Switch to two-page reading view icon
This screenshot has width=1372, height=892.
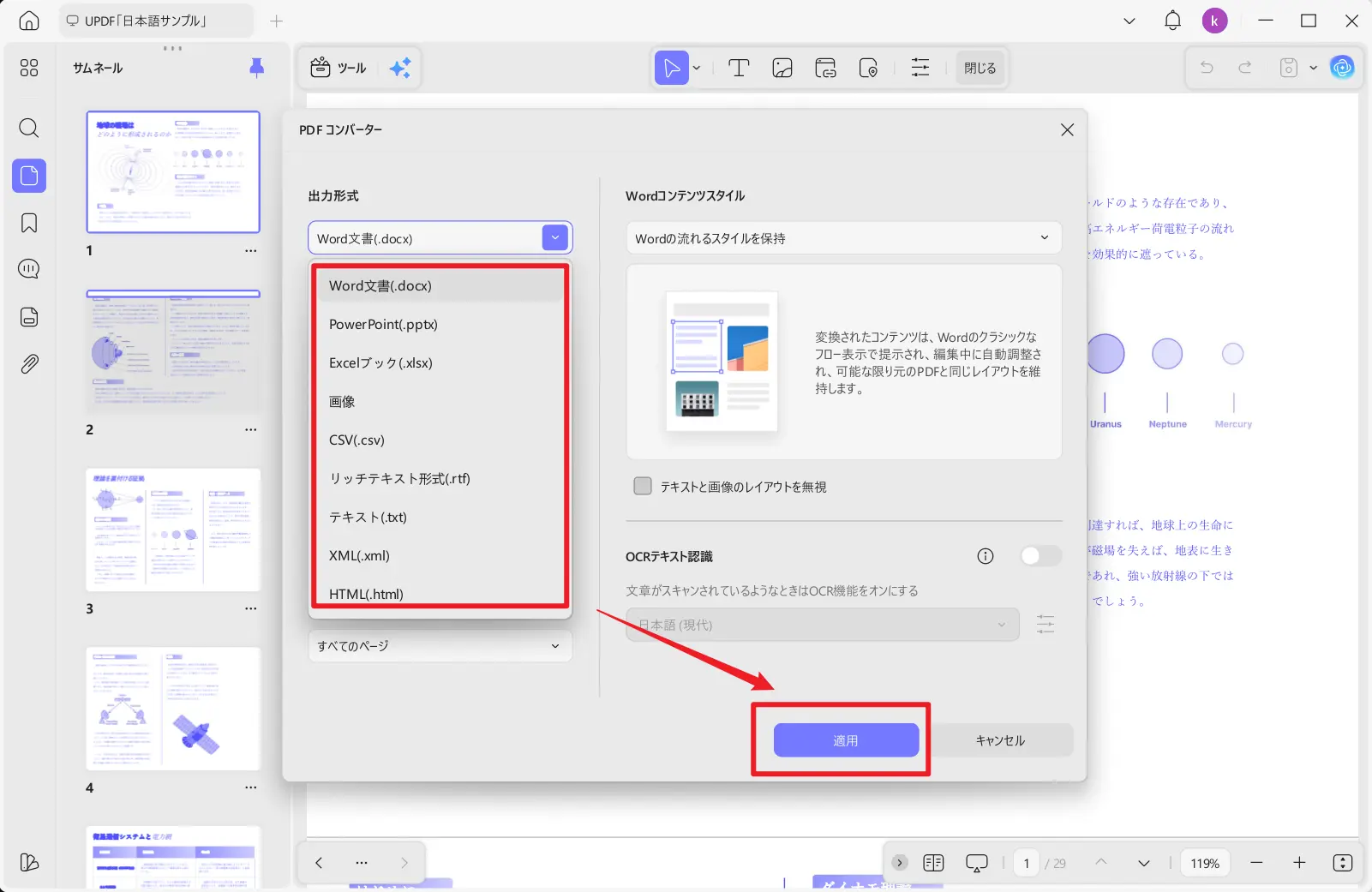coord(933,863)
